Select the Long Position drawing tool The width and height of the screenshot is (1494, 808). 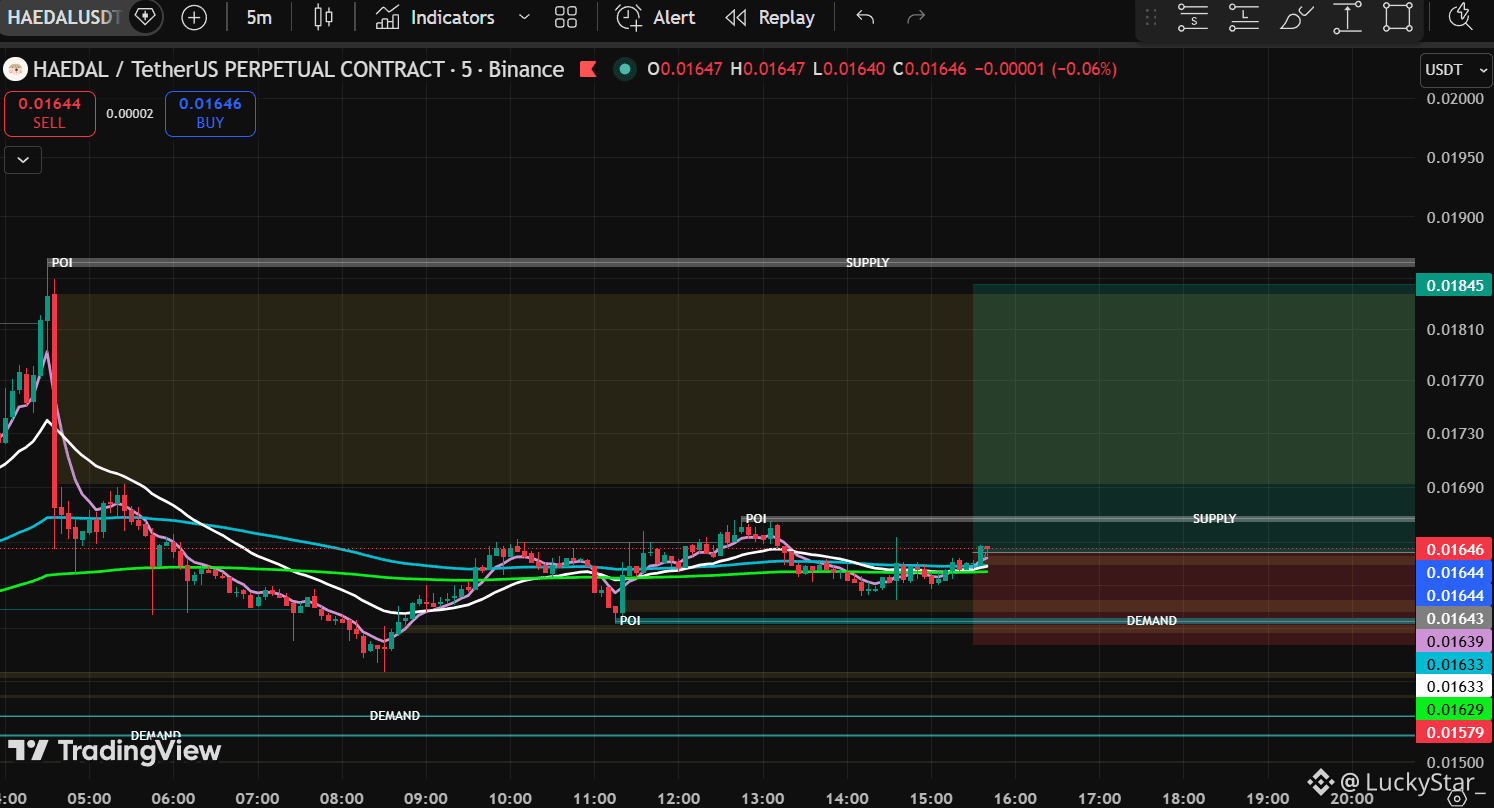[1244, 17]
